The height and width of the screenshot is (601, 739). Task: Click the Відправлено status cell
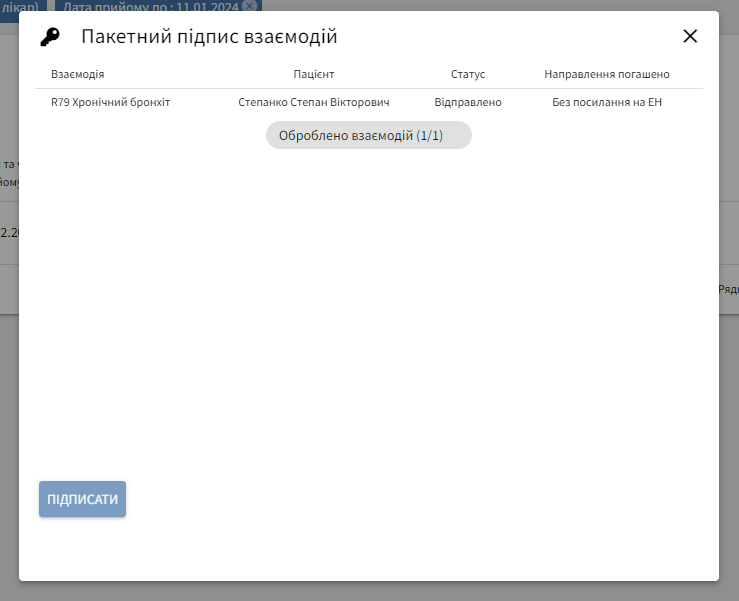pos(468,102)
